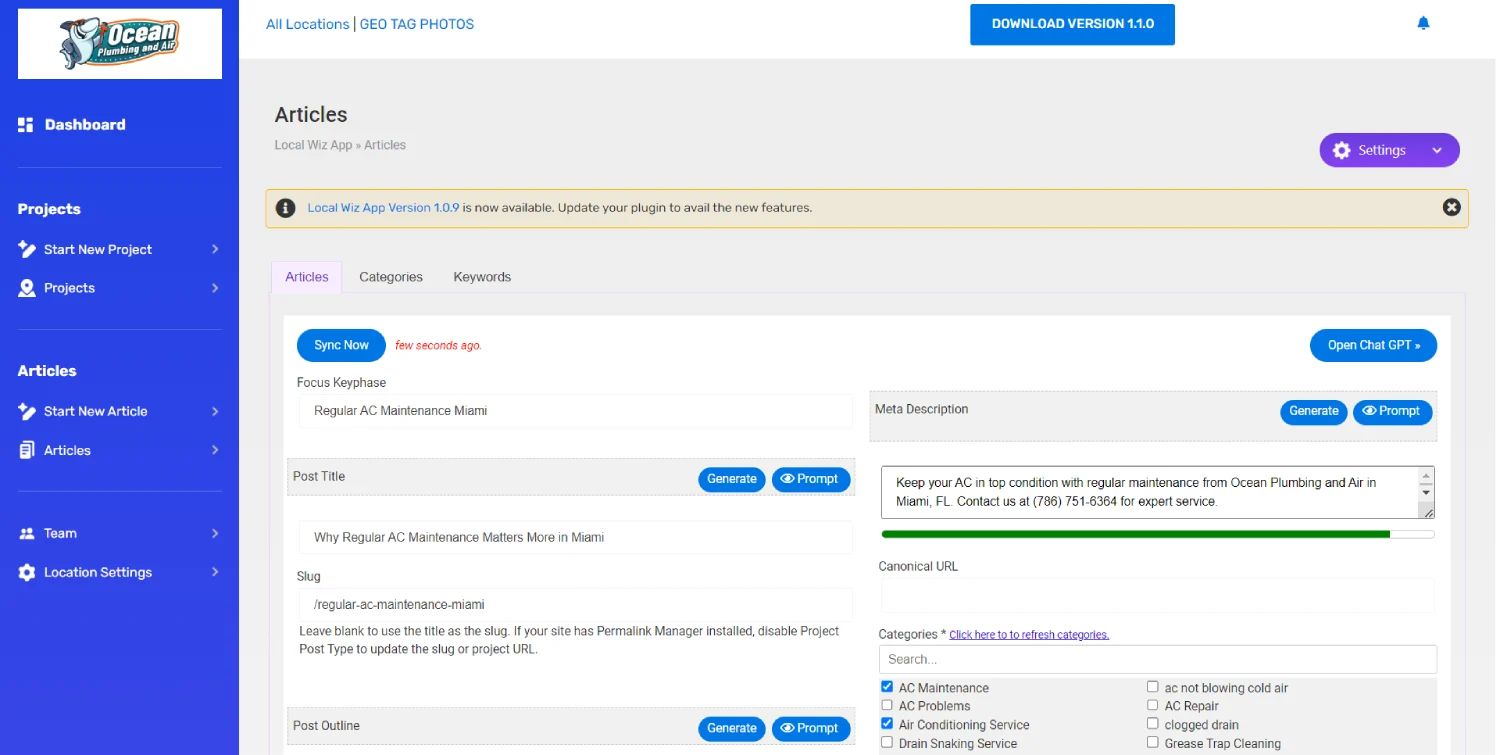Click the Canonical URL input field

click(x=1158, y=595)
